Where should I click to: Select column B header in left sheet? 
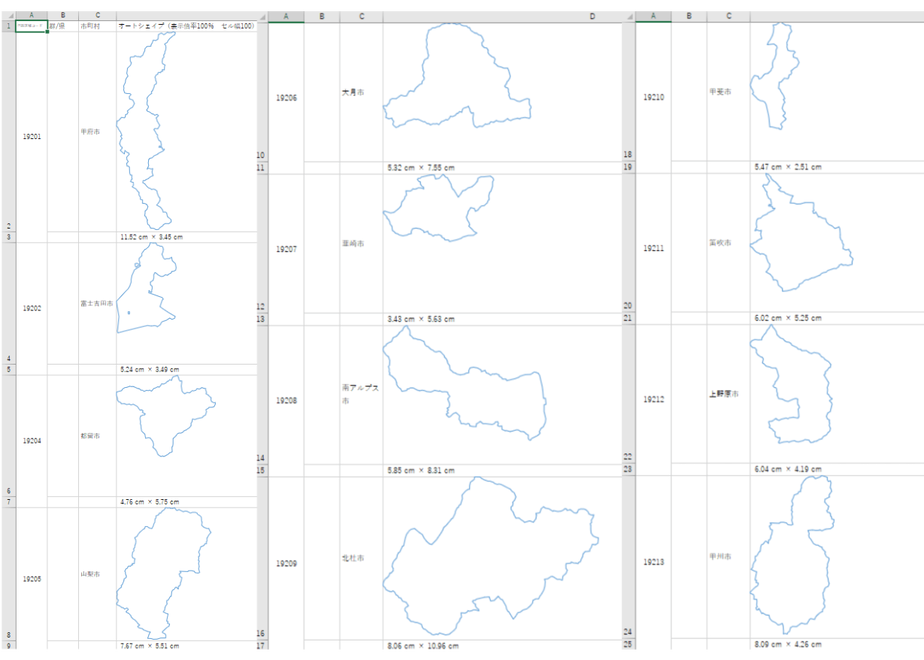point(63,15)
